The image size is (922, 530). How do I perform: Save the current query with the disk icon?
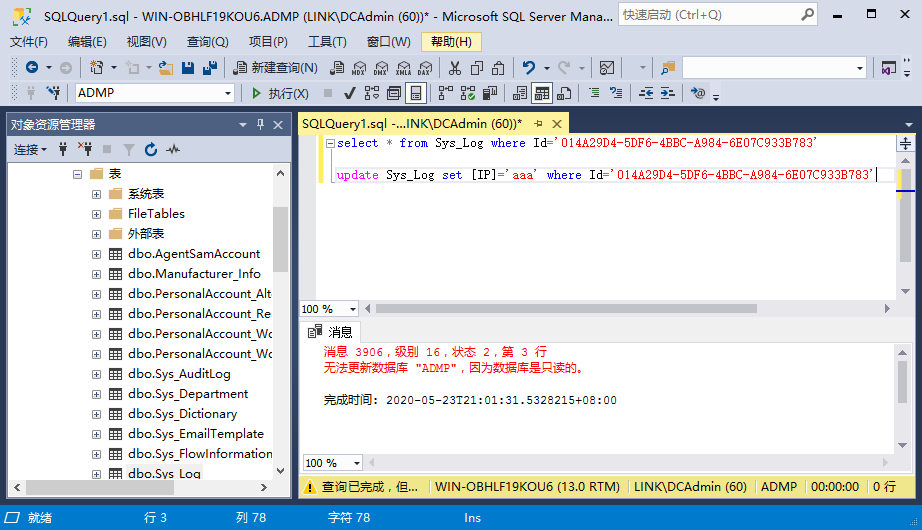188,68
